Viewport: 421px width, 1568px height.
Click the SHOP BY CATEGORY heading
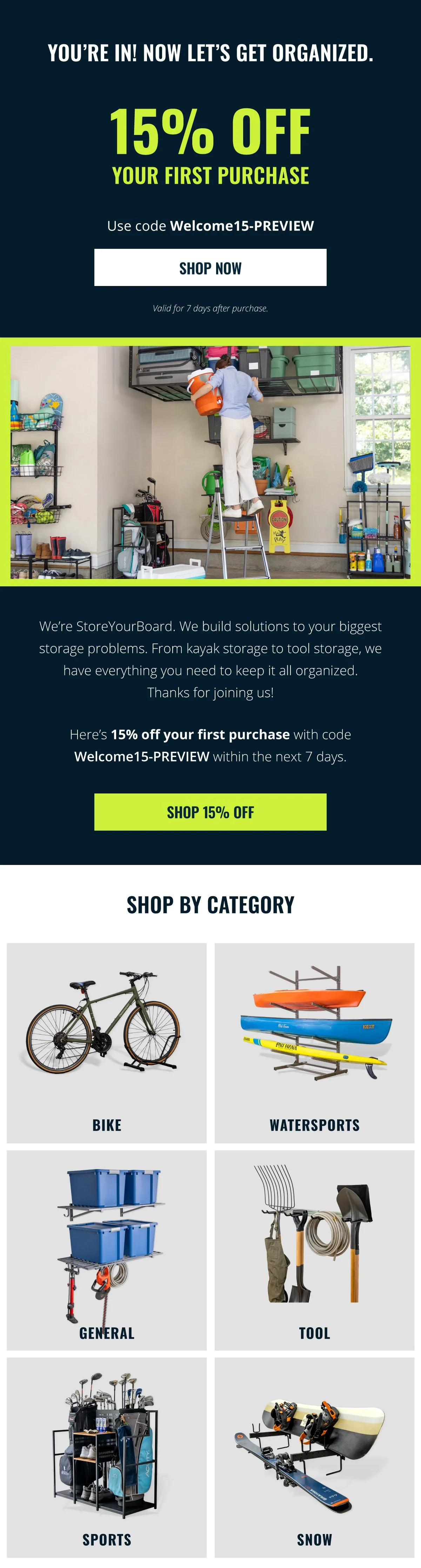point(210,905)
